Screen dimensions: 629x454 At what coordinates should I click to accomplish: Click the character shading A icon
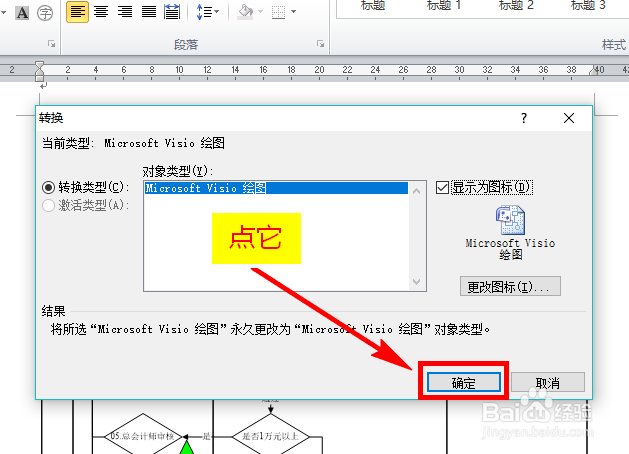click(22, 13)
